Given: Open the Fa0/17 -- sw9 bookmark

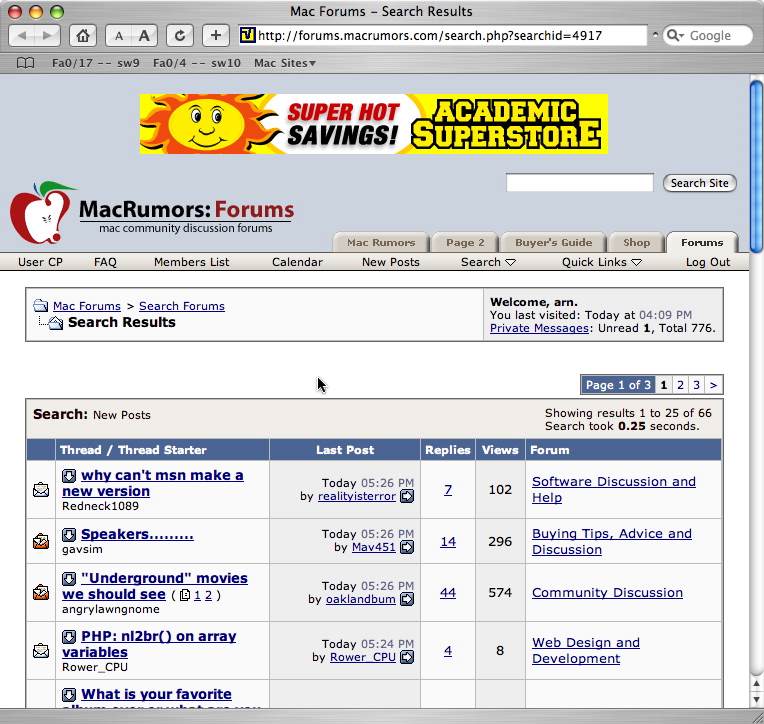Looking at the screenshot, I should pyautogui.click(x=96, y=63).
